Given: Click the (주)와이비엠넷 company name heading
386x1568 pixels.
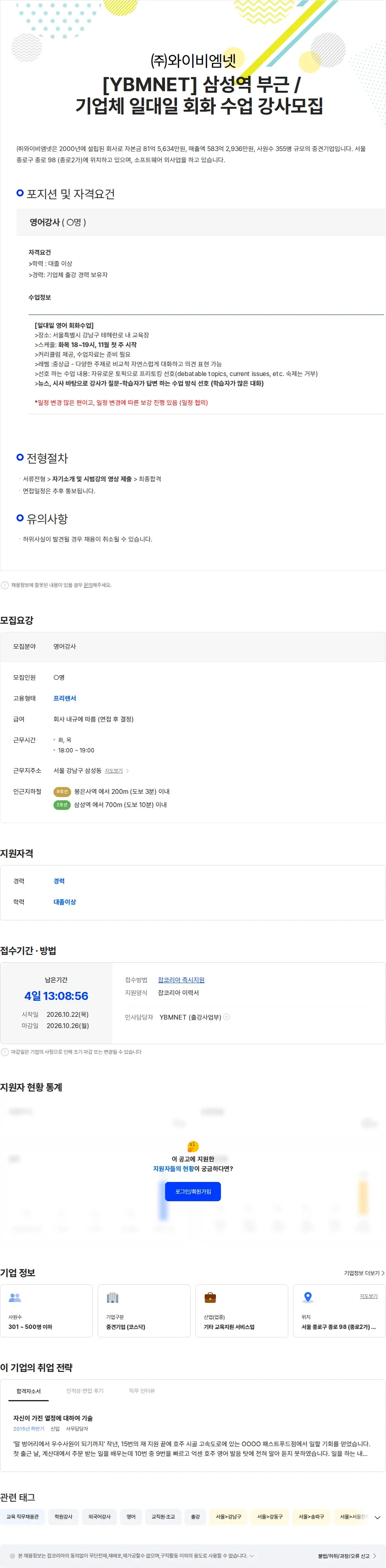Looking at the screenshot, I should [193, 60].
